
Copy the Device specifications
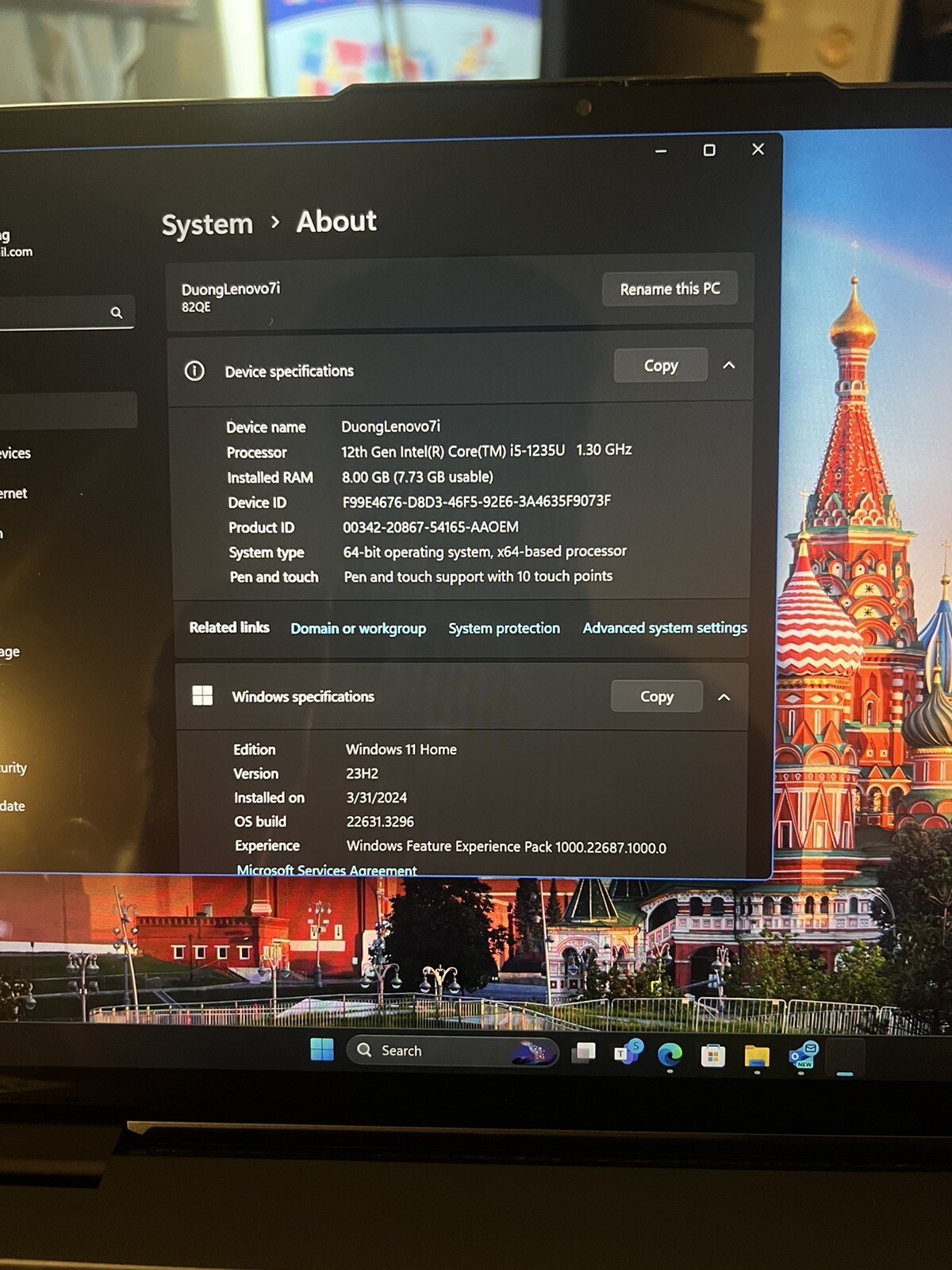click(661, 365)
